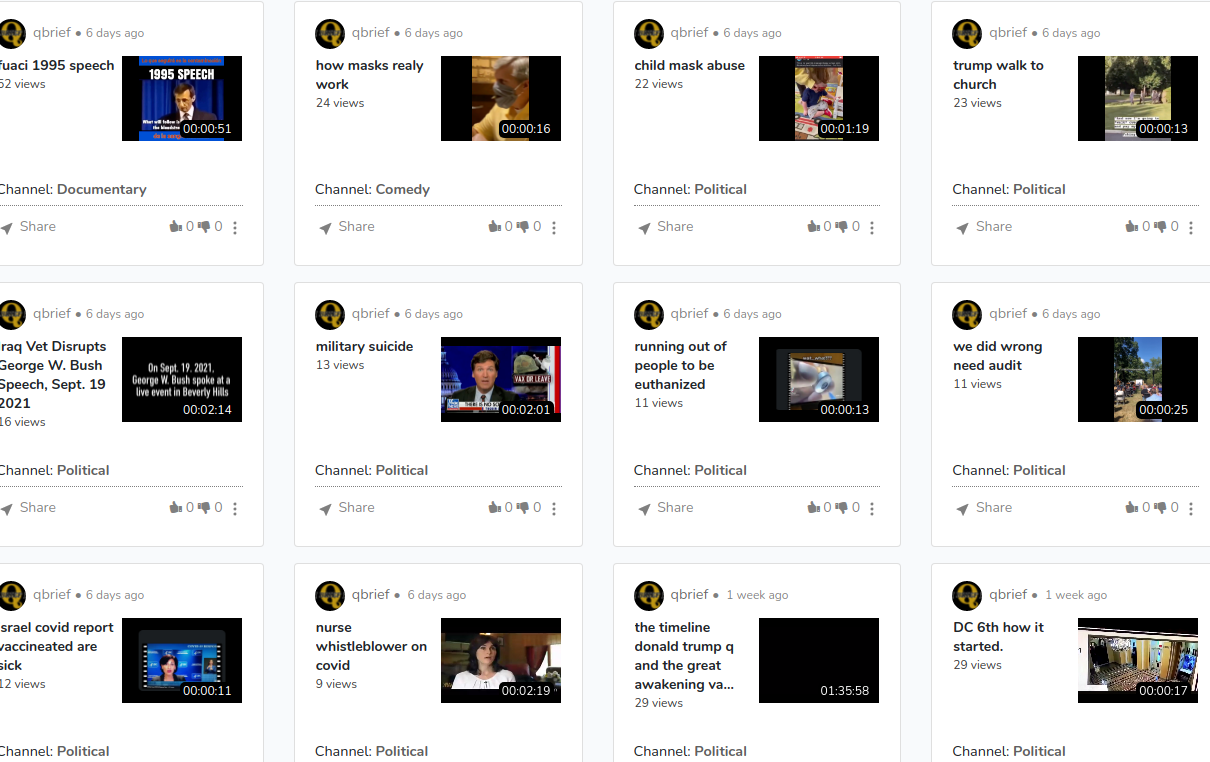Share the 'we did wrong need audit' video
Viewport: 1210px width, 762px height.
984,508
